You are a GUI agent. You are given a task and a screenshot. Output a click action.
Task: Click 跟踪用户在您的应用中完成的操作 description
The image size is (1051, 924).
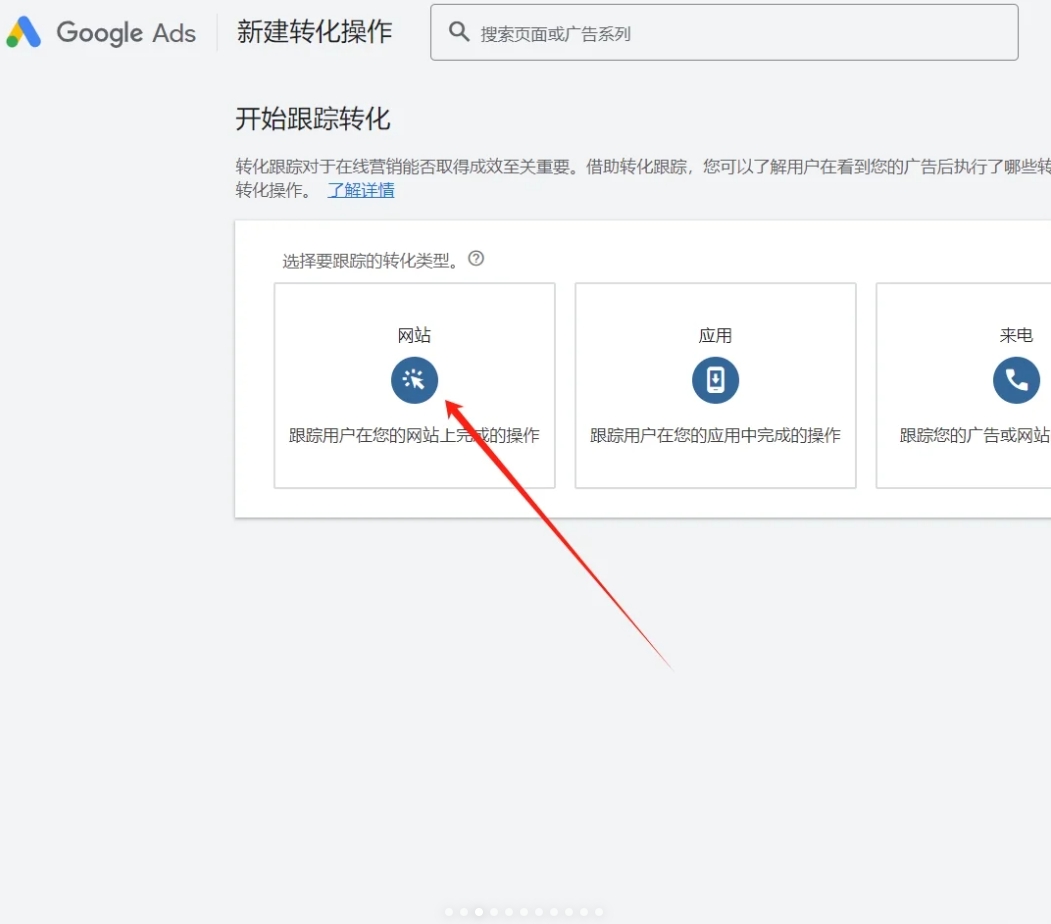click(x=715, y=436)
